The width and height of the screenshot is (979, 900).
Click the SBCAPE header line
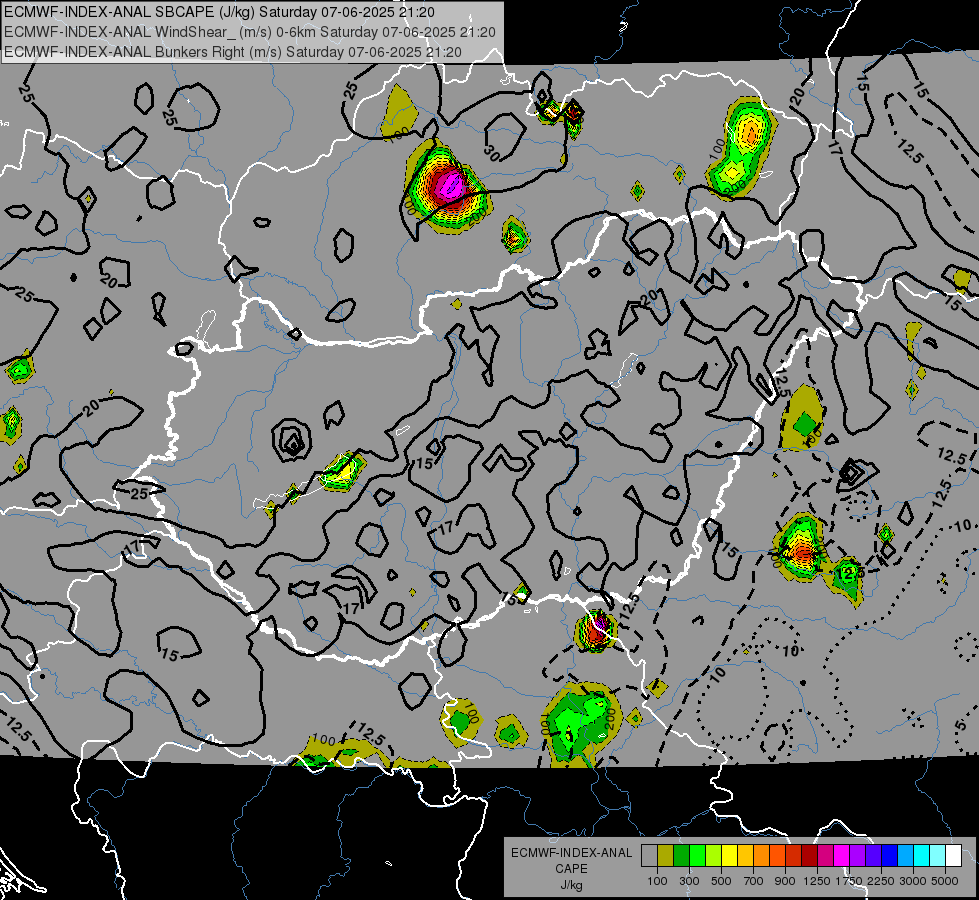point(219,12)
